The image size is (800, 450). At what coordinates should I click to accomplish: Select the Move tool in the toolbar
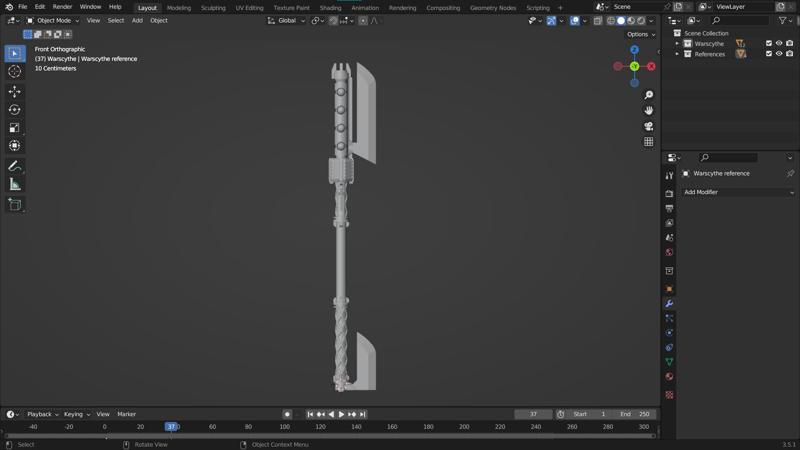click(x=14, y=91)
